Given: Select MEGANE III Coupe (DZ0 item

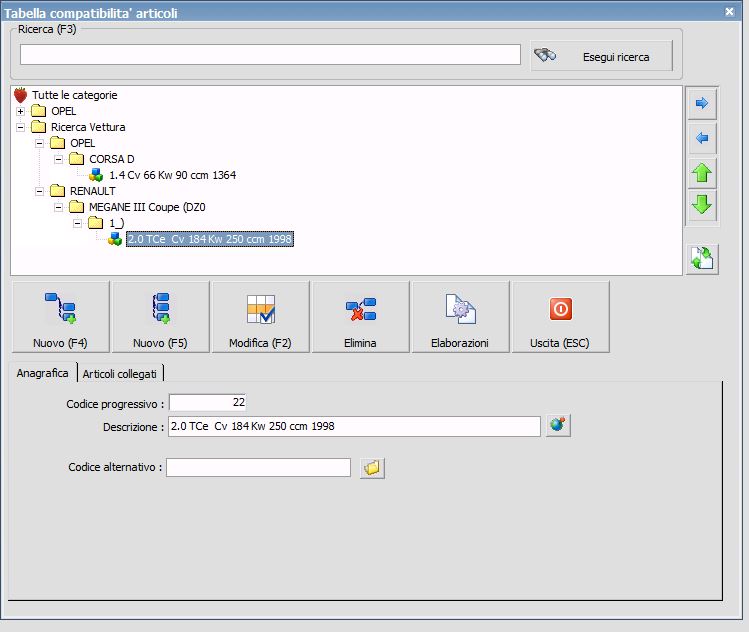Looking at the screenshot, I should (147, 207).
